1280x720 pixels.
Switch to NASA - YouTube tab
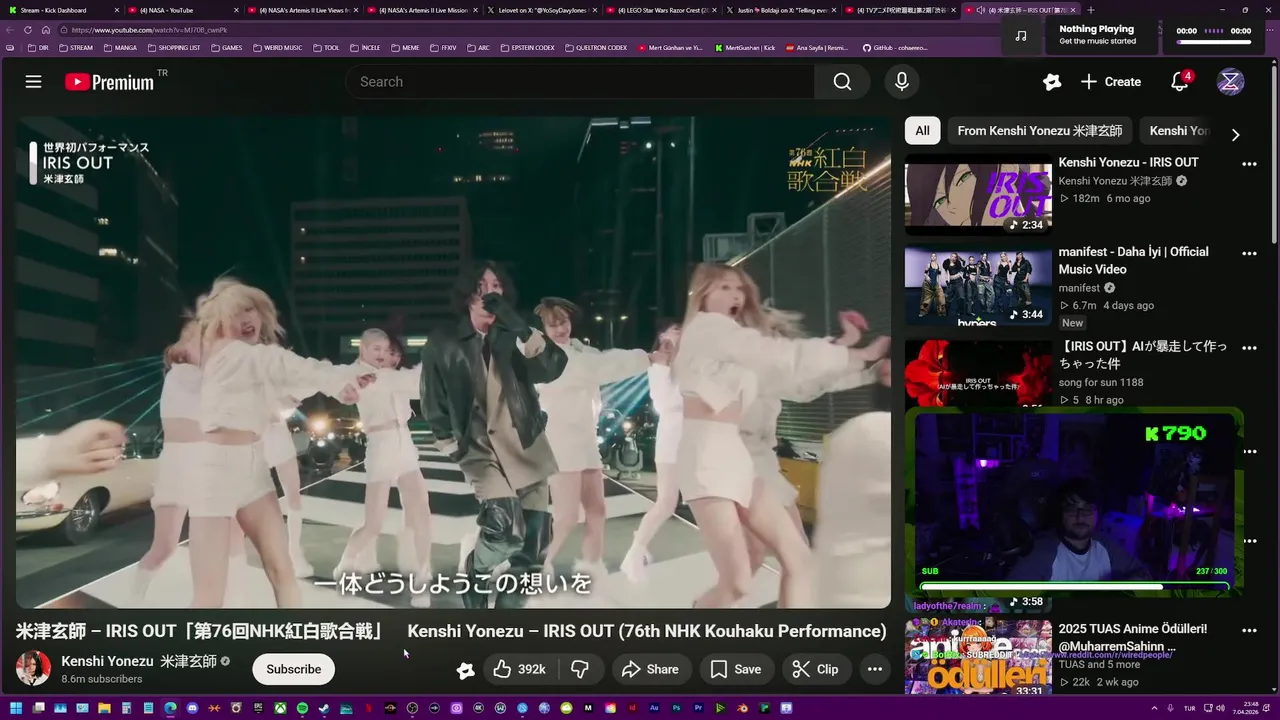coord(181,10)
